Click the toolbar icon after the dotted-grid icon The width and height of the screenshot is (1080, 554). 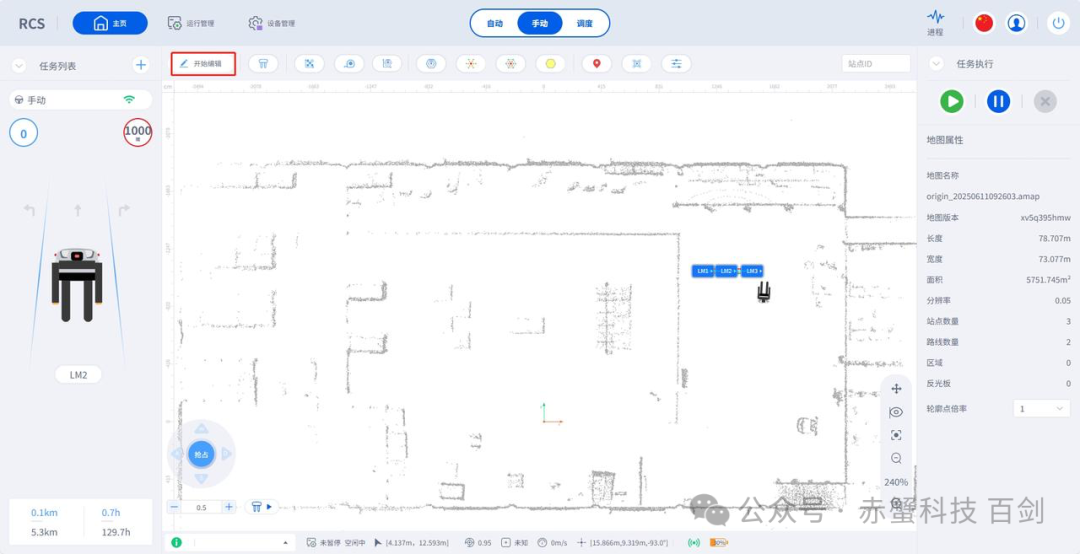[x=349, y=64]
